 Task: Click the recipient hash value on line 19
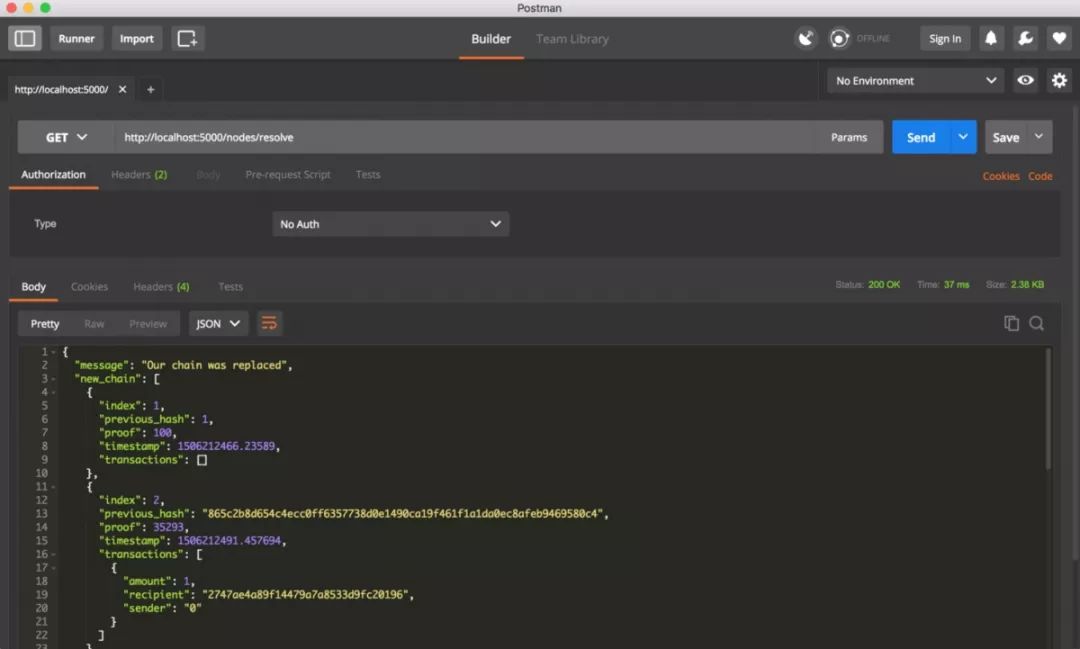pos(306,595)
